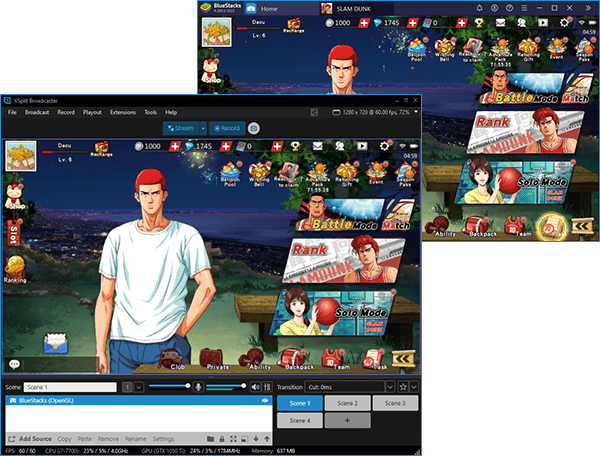Click the Slot tag in XSplit preview
Image resolution: width=600 pixels, height=456 pixels.
[13, 235]
